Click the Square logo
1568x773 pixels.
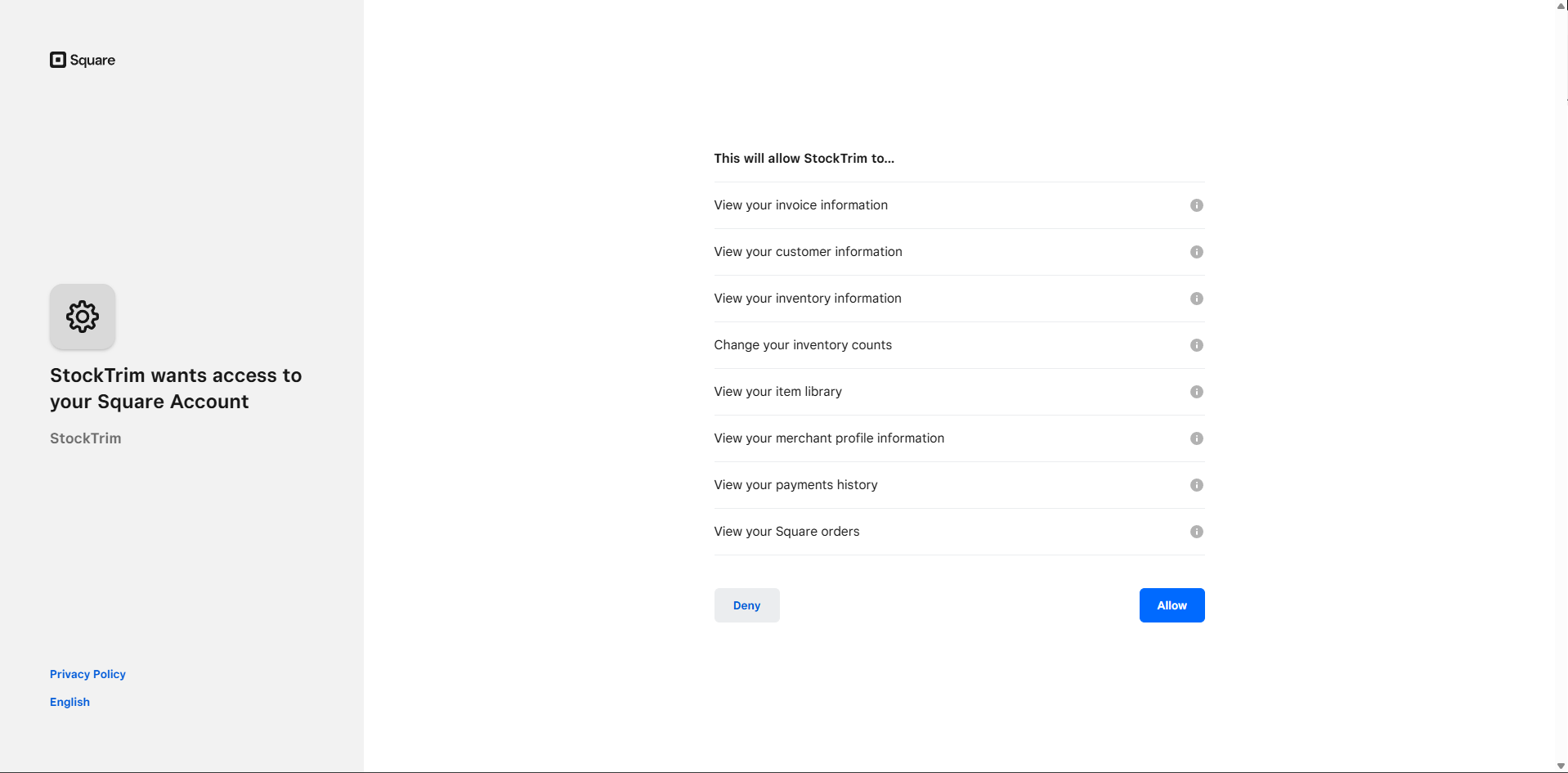[83, 60]
